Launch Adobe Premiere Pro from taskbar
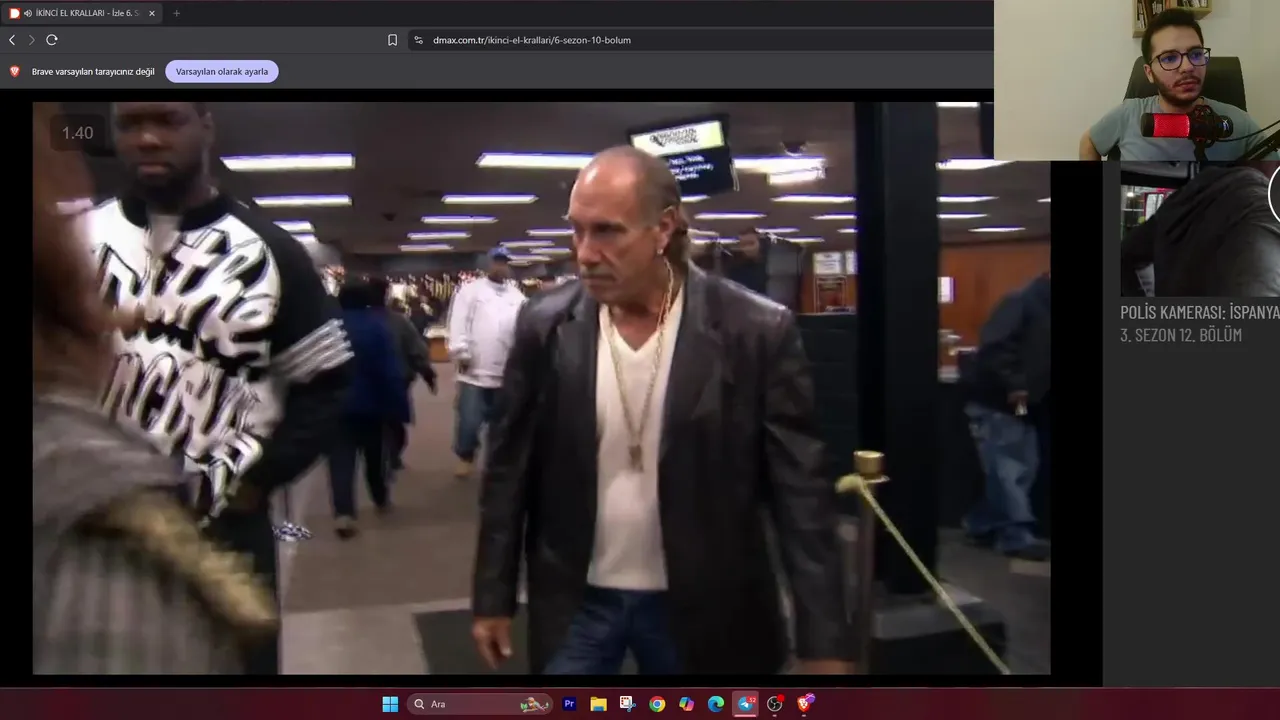Image resolution: width=1280 pixels, height=720 pixels. pos(569,704)
